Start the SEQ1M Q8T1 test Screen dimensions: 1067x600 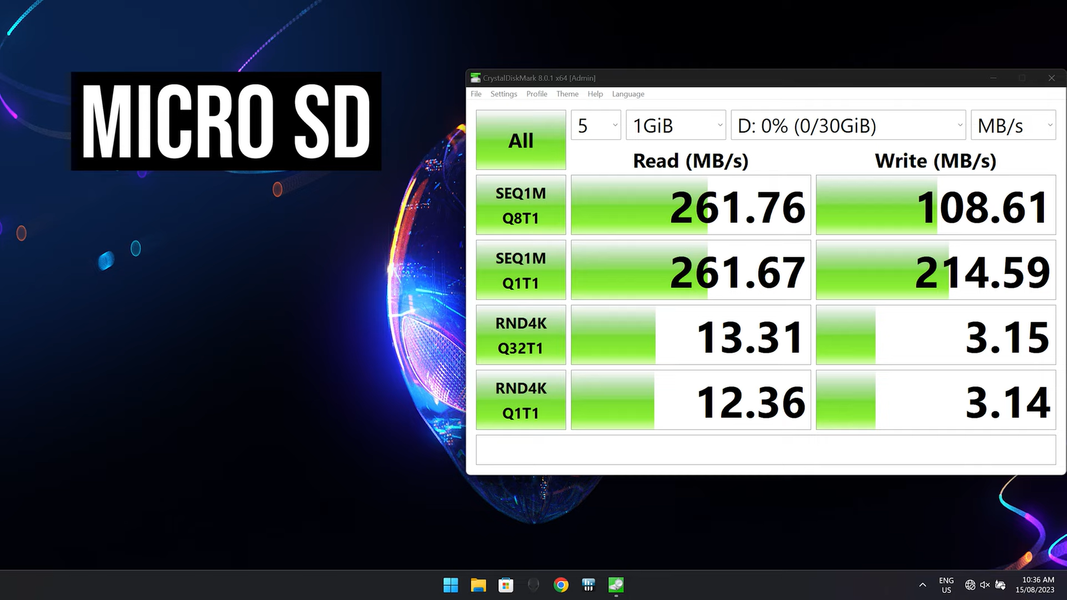[521, 206]
